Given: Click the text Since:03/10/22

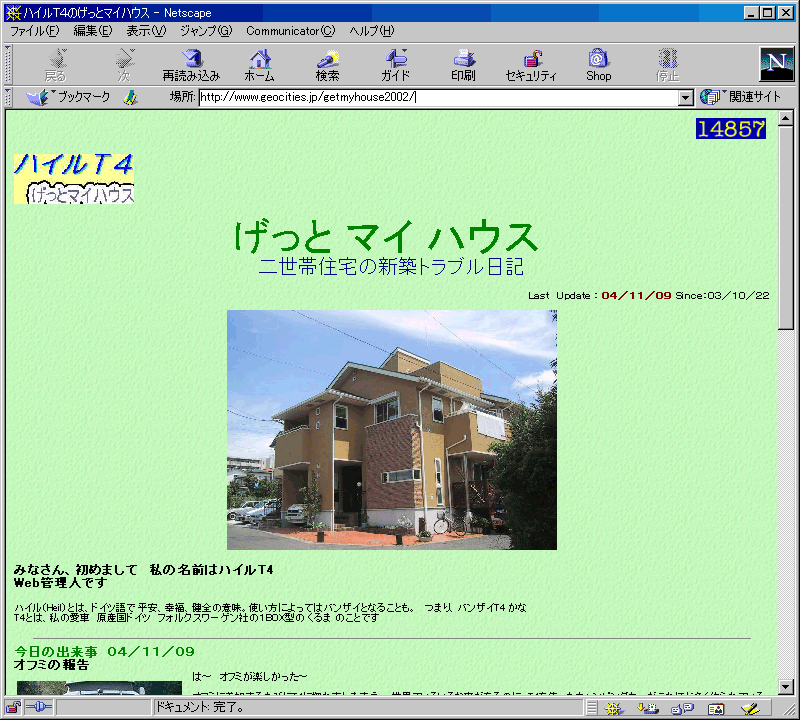Looking at the screenshot, I should [x=722, y=295].
